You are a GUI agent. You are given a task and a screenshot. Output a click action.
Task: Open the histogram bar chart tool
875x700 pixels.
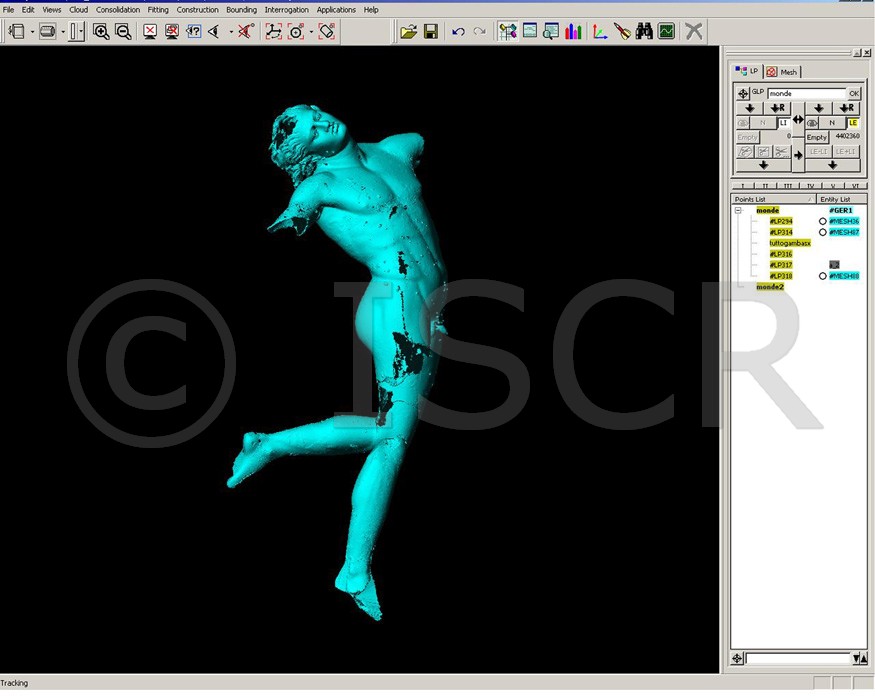click(x=573, y=31)
